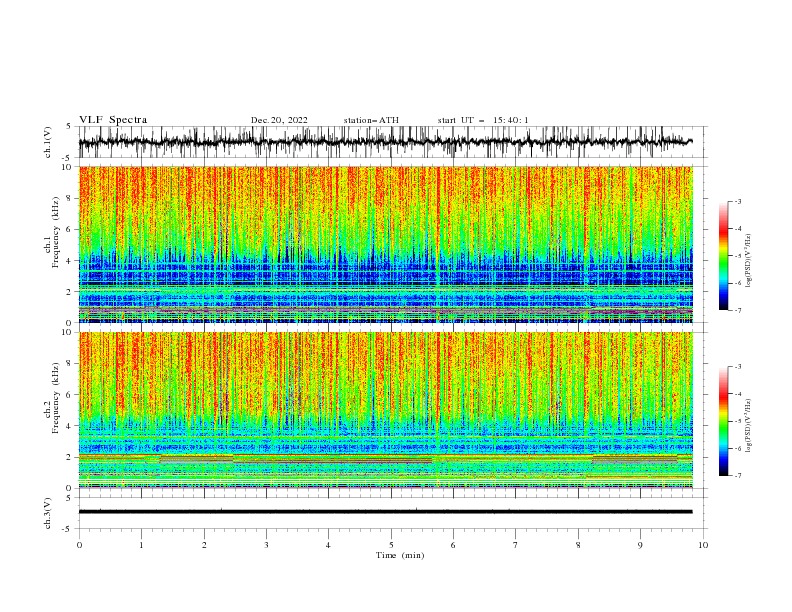Click the time axis tick label "9"
Image resolution: width=792 pixels, height=612 pixels.
tap(640, 545)
